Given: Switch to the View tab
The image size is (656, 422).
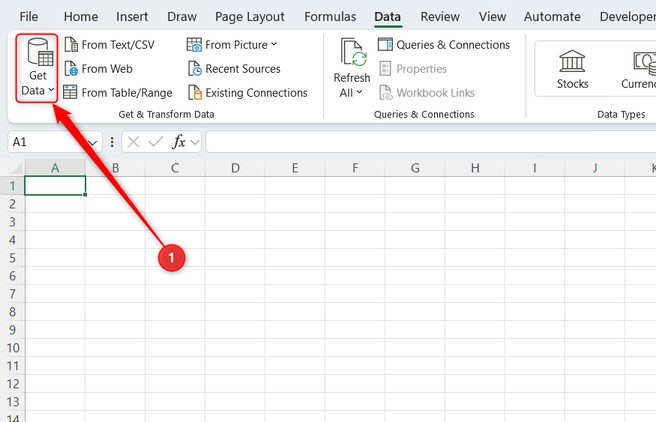Looking at the screenshot, I should 492,17.
